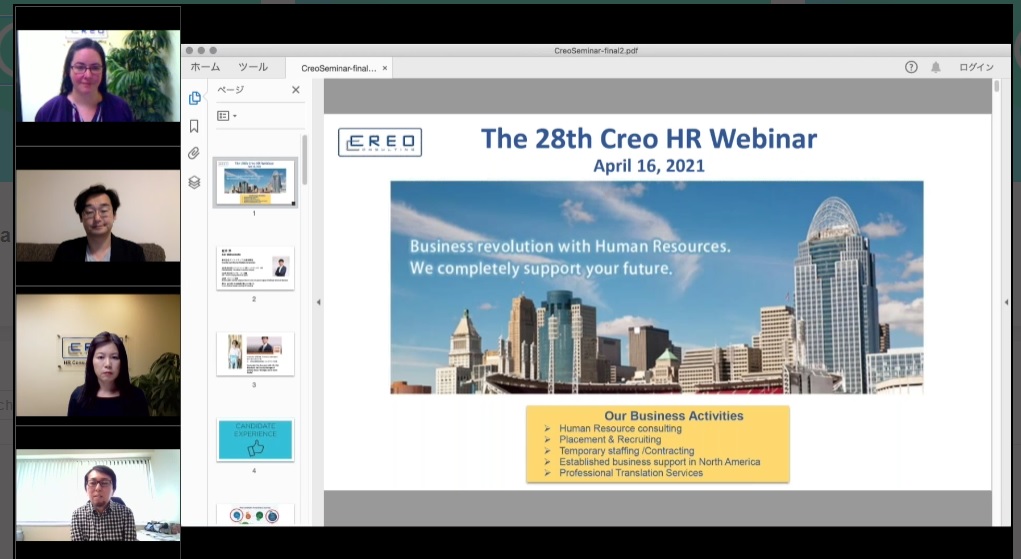The height and width of the screenshot is (559, 1021).
Task: Click the 'CreoSeminar-final2.pdf' window title
Action: pyautogui.click(x=596, y=50)
